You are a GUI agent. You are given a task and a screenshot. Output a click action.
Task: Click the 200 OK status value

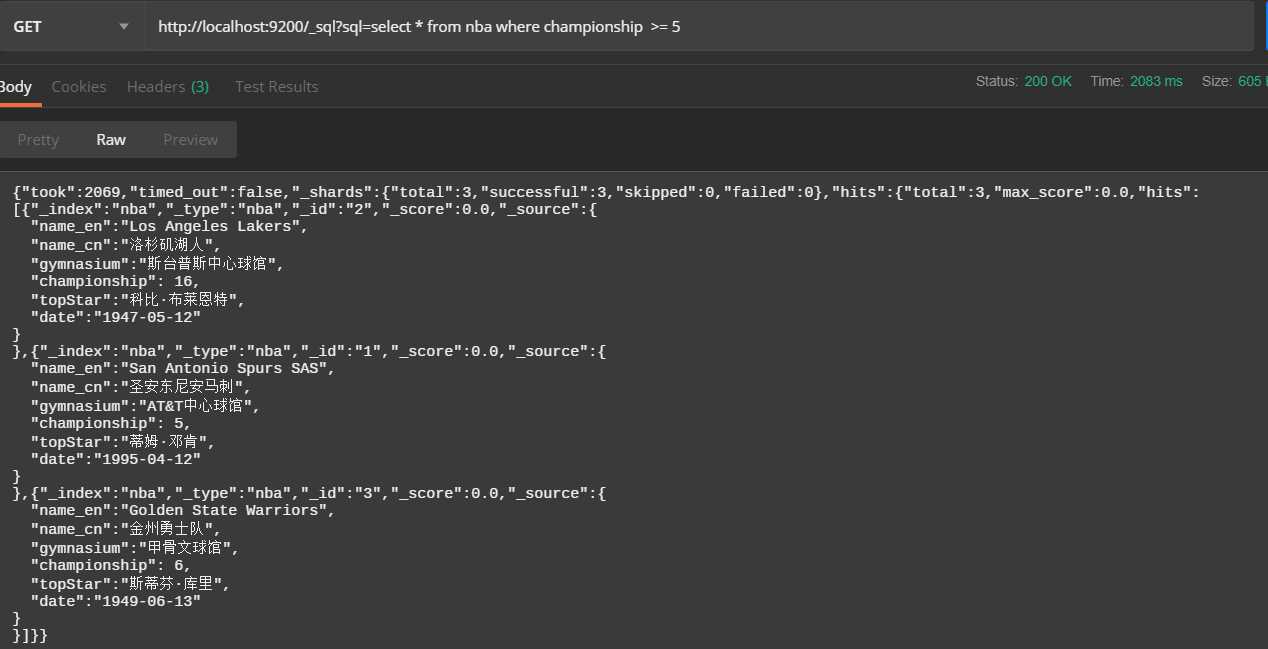[x=1048, y=81]
